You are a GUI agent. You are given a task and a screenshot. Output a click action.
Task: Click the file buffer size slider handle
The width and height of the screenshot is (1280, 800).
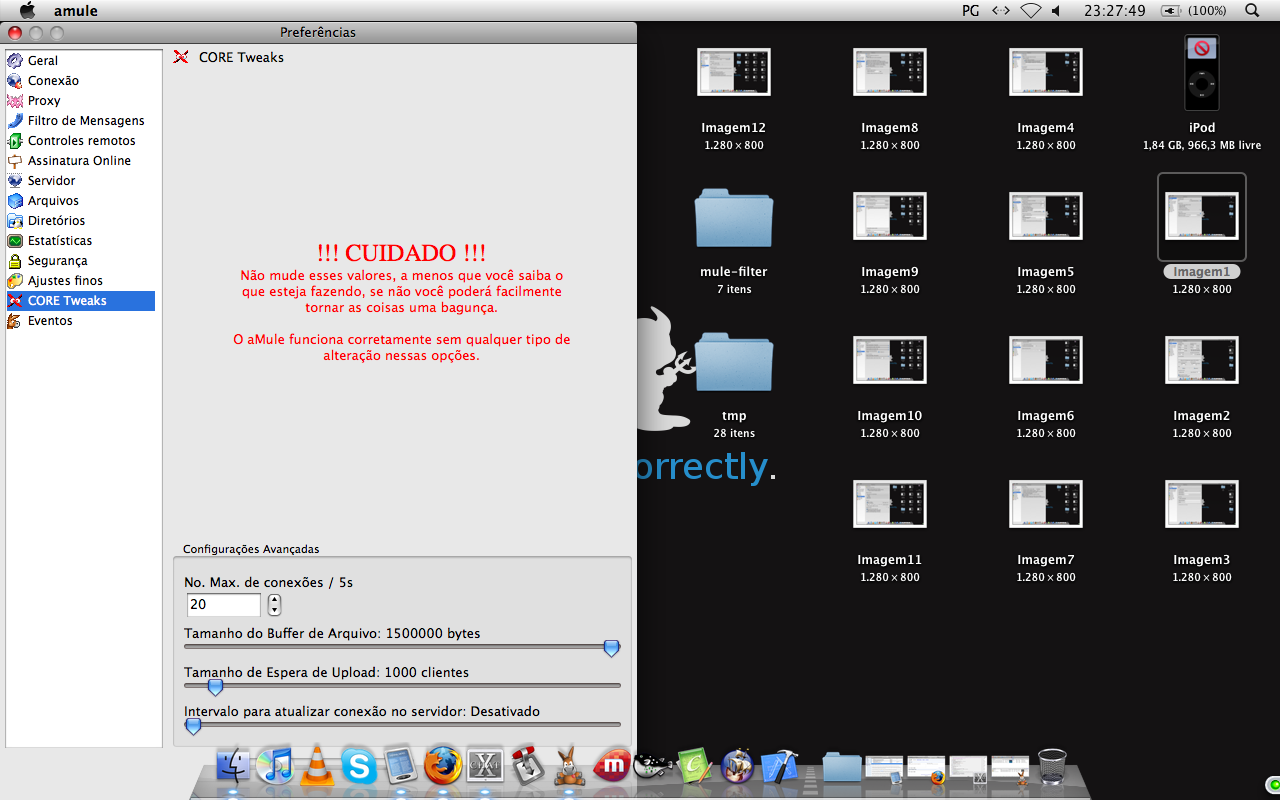(611, 648)
